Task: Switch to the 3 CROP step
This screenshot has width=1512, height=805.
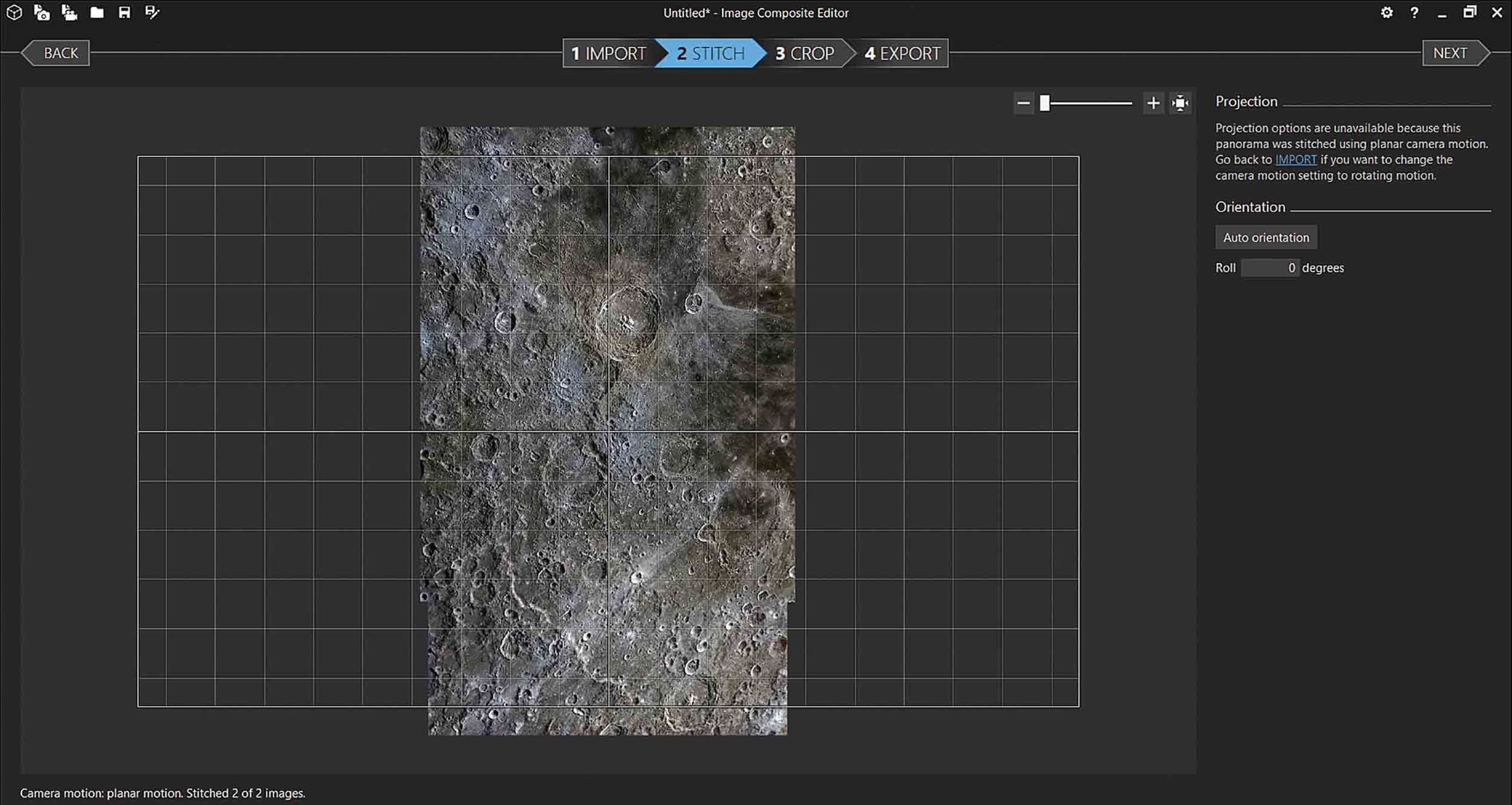Action: 805,53
